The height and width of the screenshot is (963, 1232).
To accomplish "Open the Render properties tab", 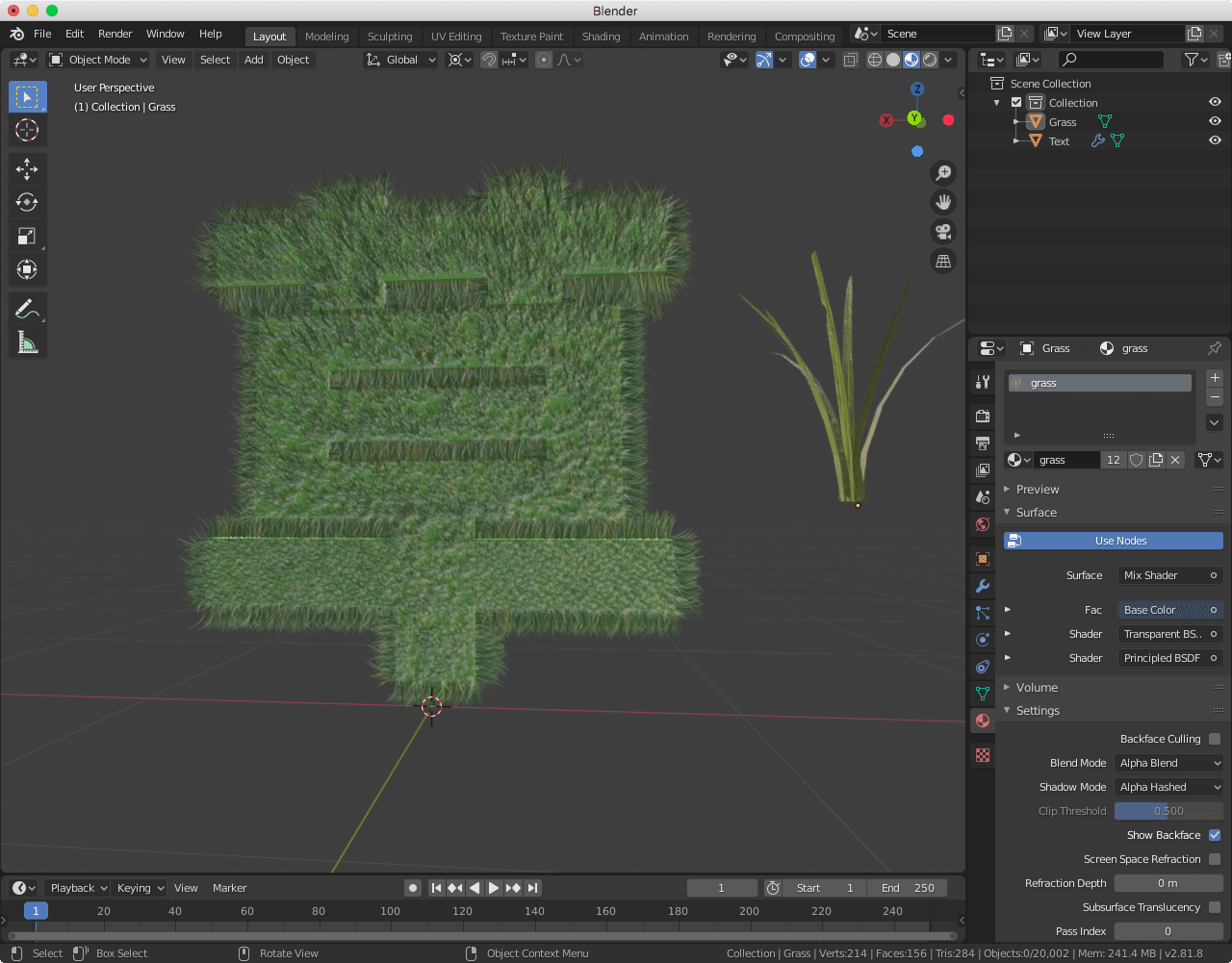I will point(983,417).
